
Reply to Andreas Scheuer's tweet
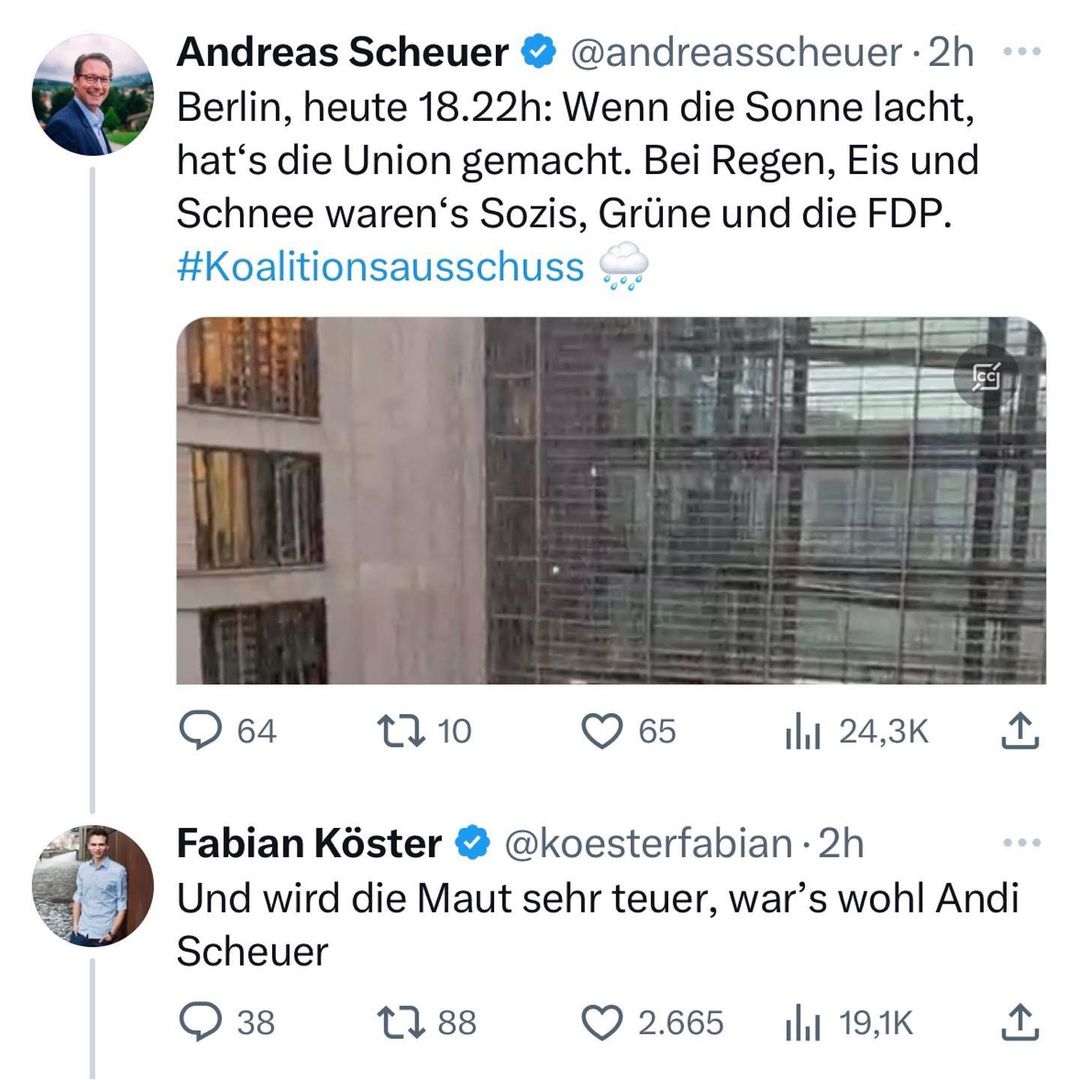[200, 732]
